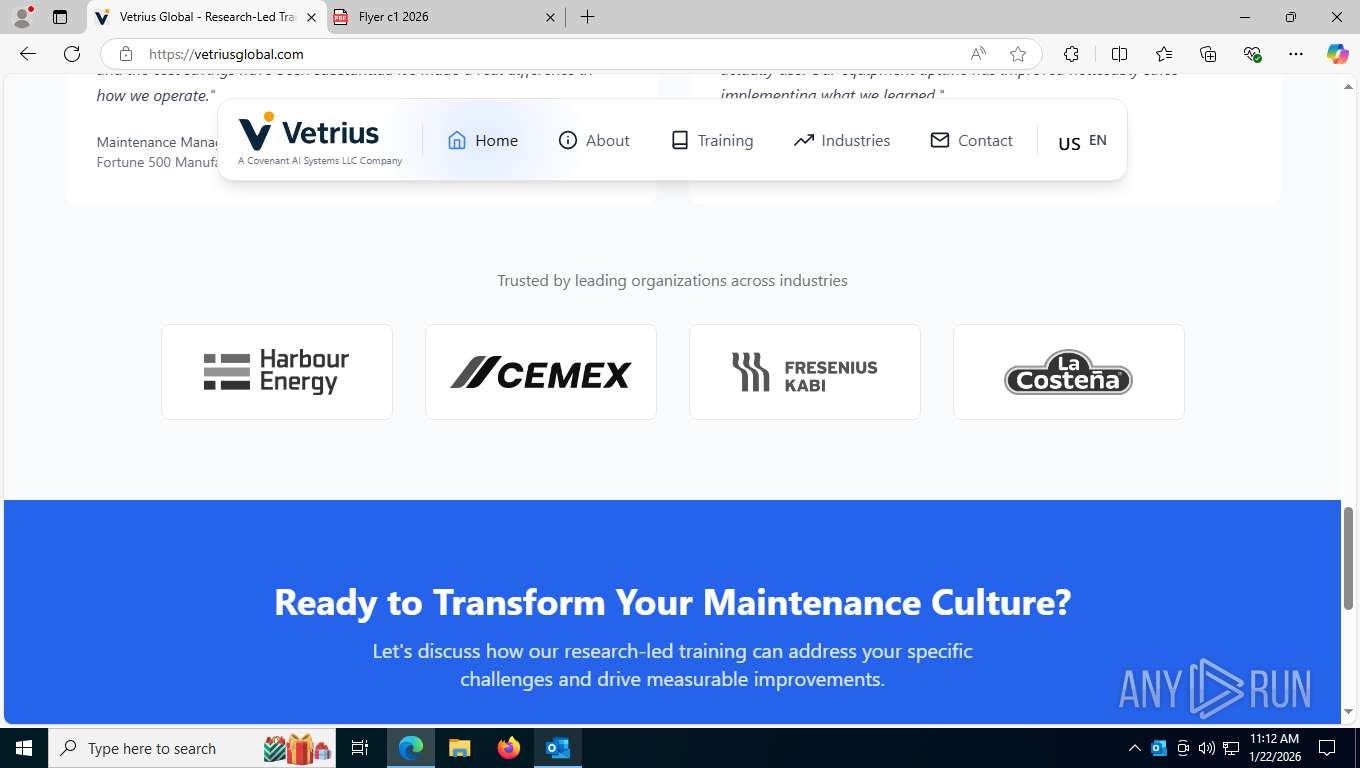
Task: Click the Outlook icon in system tray
Action: [x=1159, y=748]
